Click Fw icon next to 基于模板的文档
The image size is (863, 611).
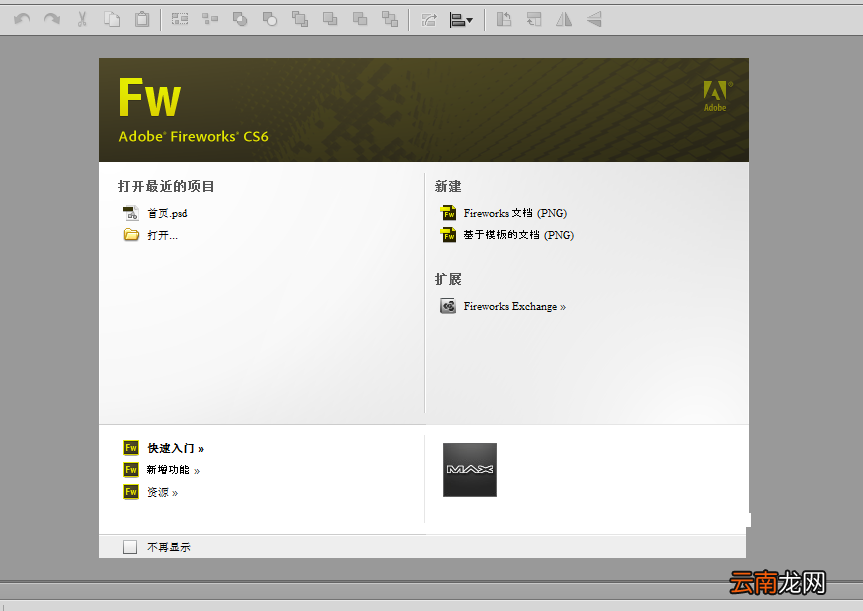coord(449,235)
